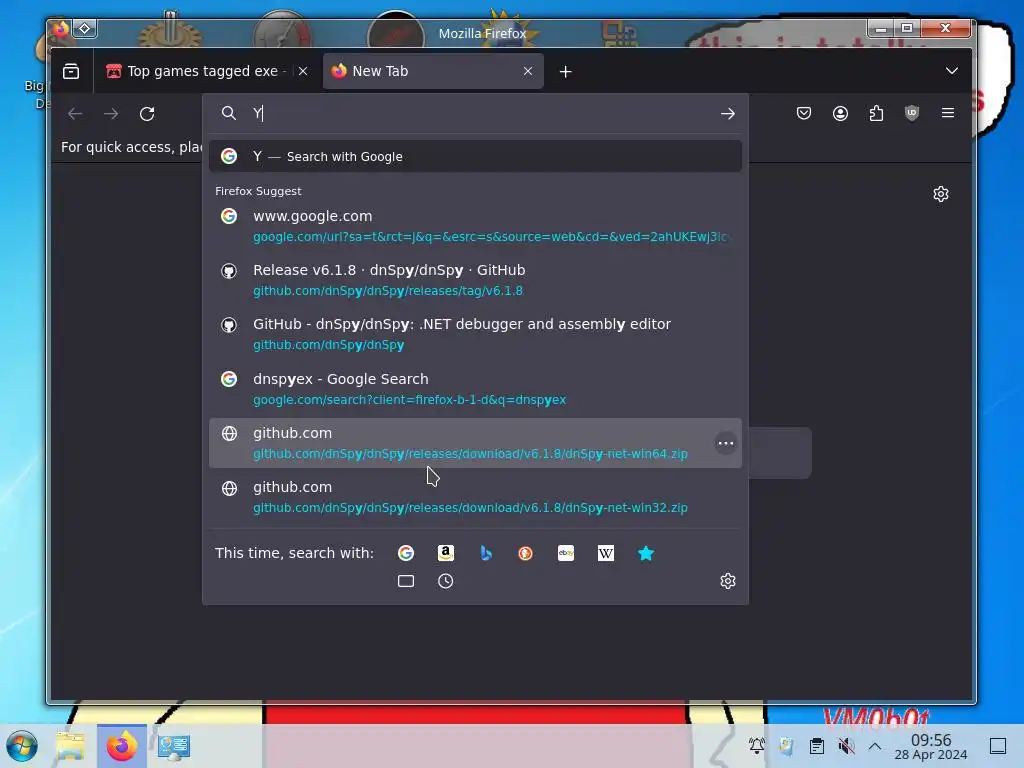Search this time with Amazon icon
Viewport: 1024px width, 768px height.
point(445,553)
